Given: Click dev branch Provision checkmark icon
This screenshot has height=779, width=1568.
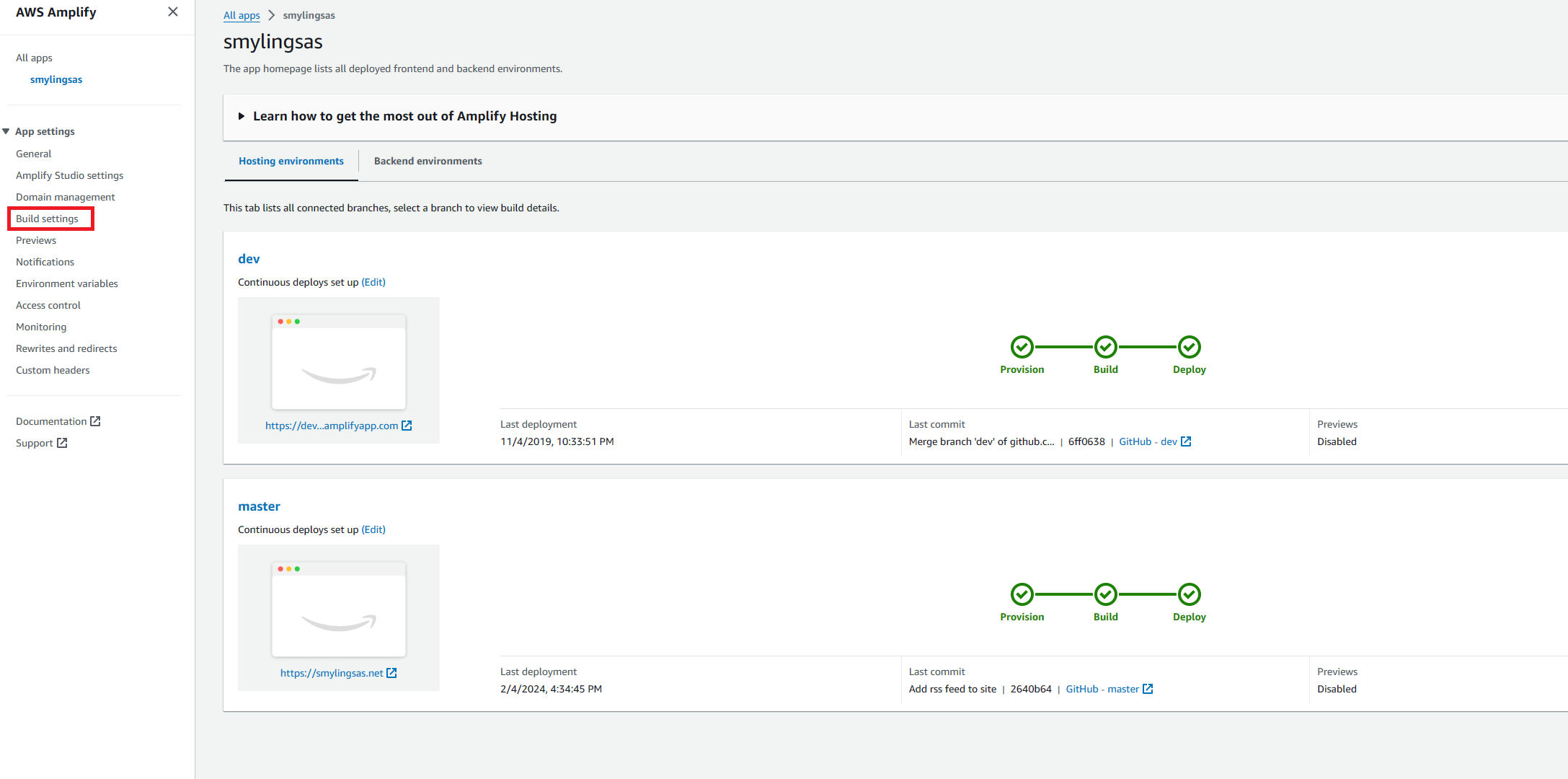Looking at the screenshot, I should [1022, 347].
